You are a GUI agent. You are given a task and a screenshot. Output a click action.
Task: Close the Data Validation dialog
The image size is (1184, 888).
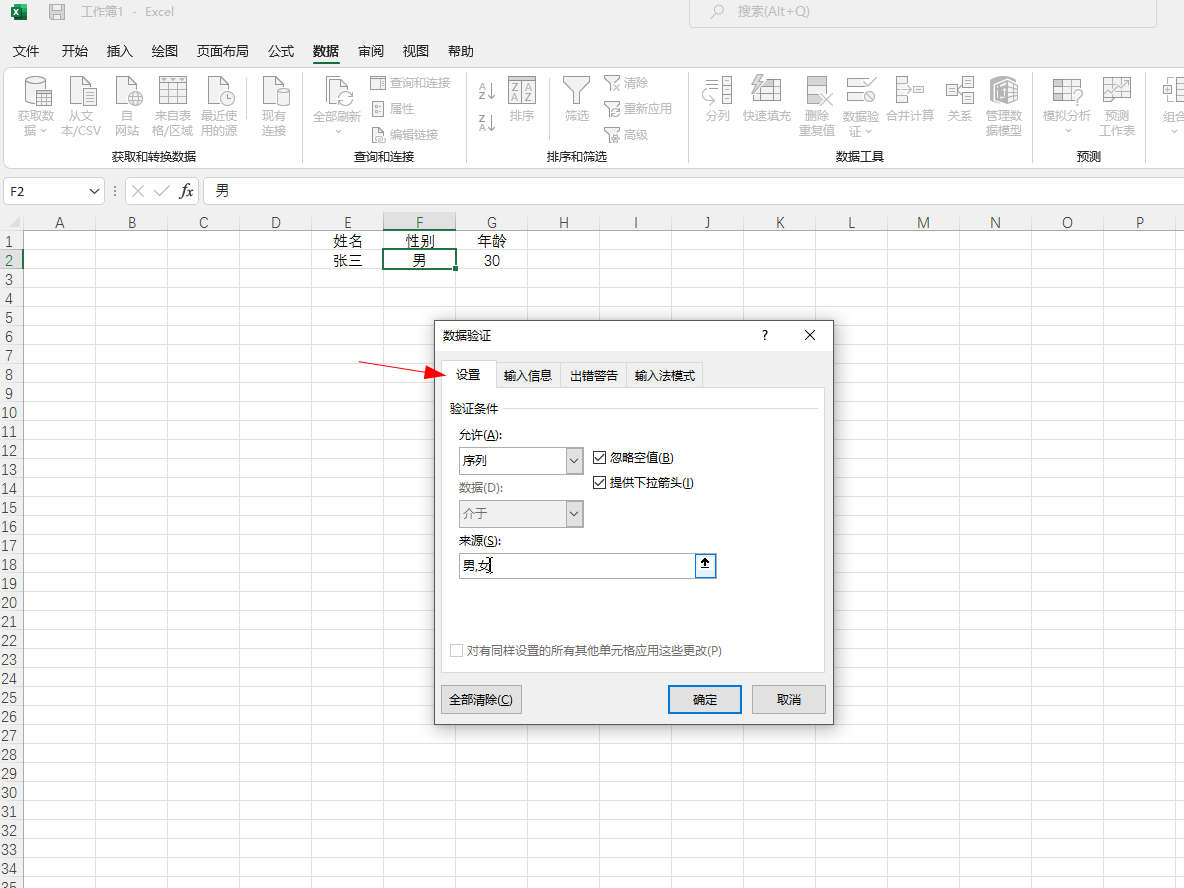(810, 335)
